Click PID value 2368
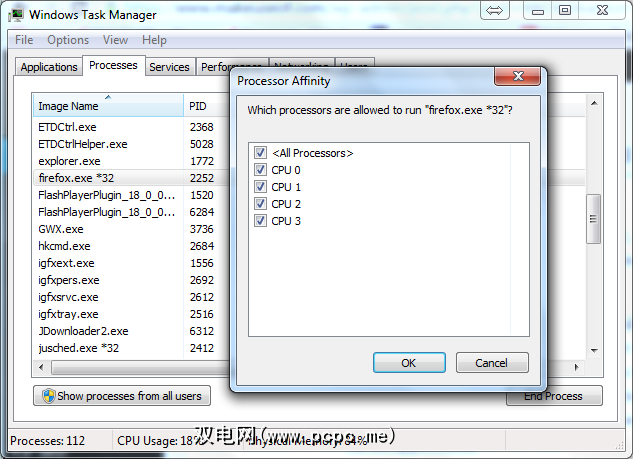633x459 pixels. (201, 127)
